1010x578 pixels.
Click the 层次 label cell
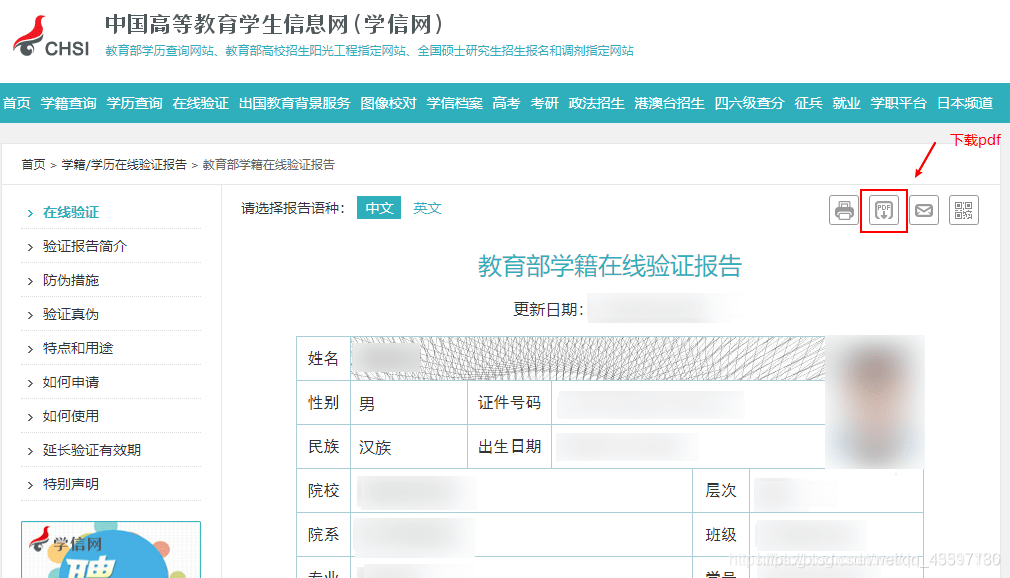[x=721, y=491]
